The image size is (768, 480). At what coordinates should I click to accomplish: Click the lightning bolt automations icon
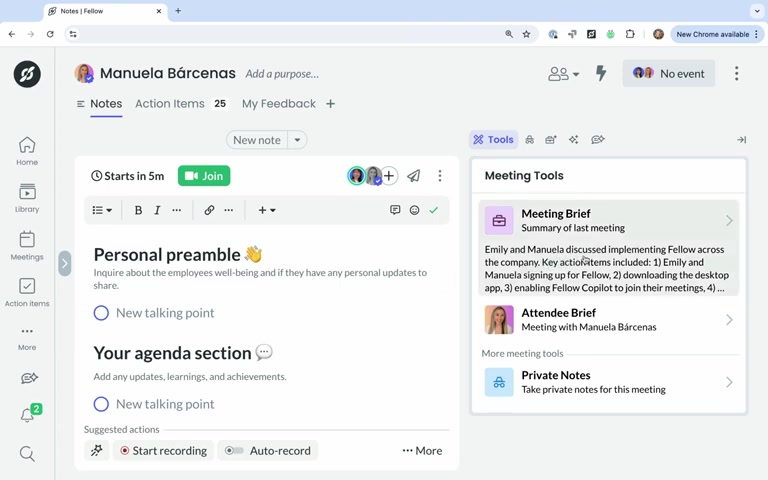[600, 73]
